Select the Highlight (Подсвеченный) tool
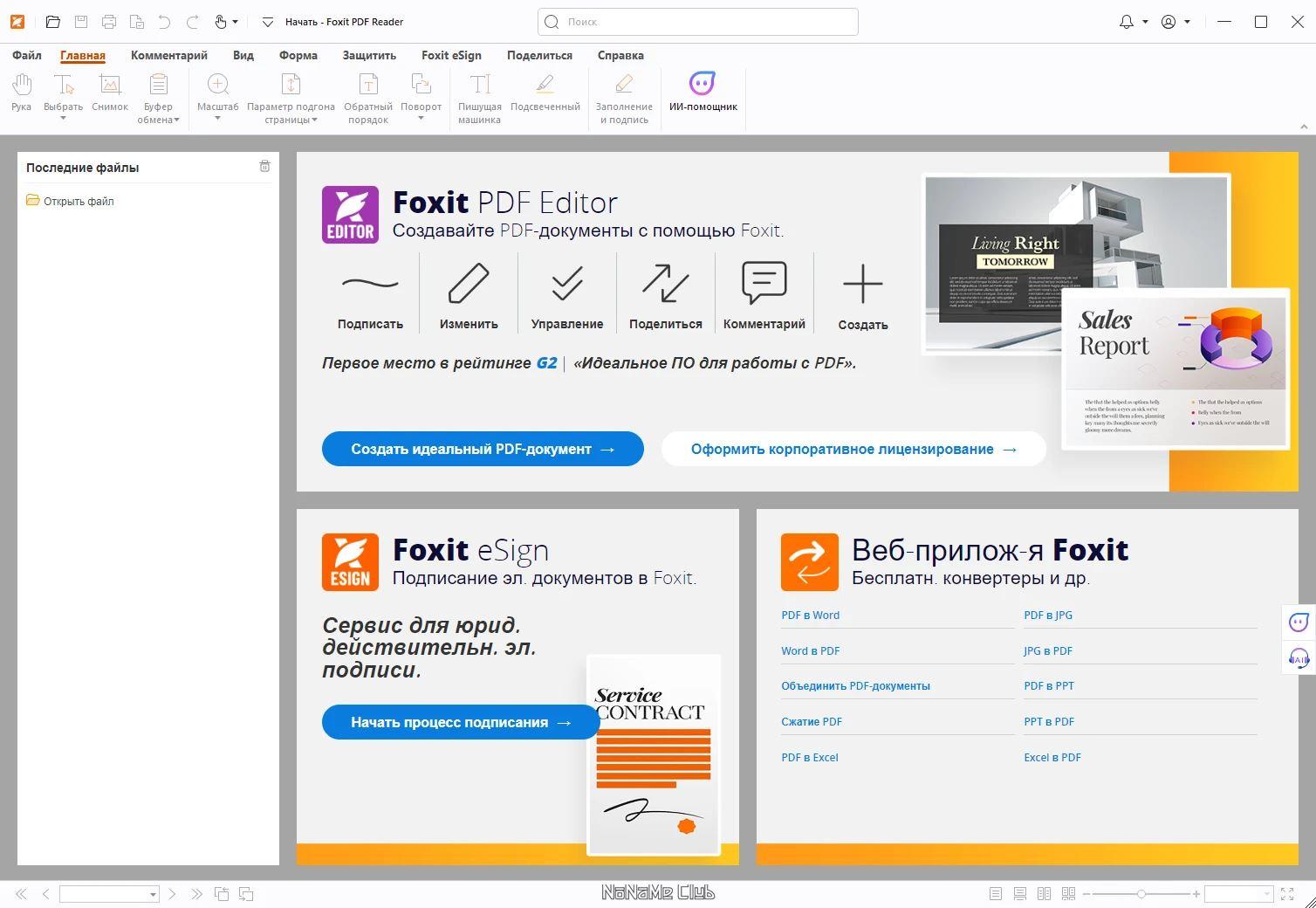The image size is (1316, 908). 545,93
